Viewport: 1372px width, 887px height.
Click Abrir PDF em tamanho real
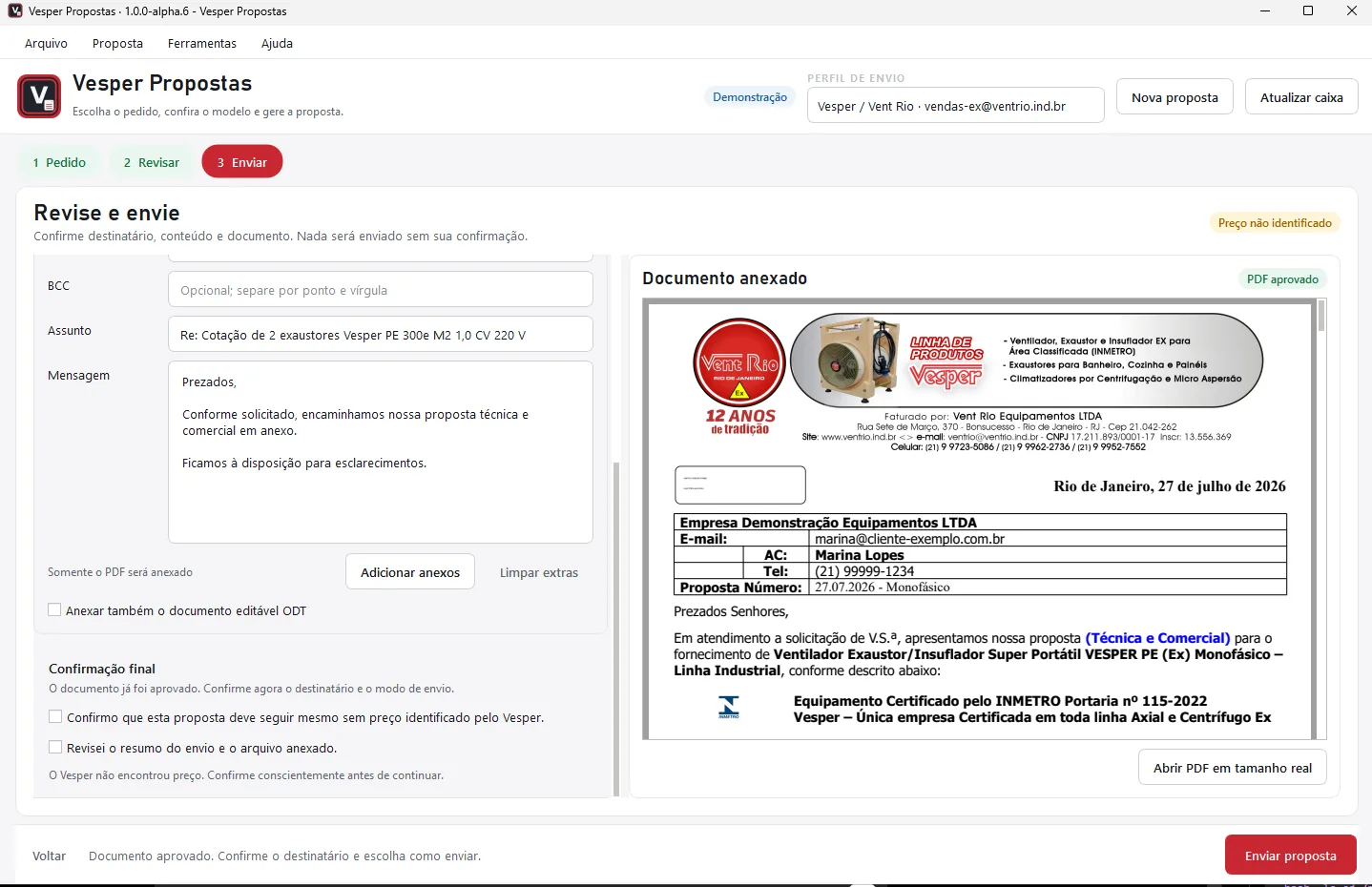click(1233, 768)
